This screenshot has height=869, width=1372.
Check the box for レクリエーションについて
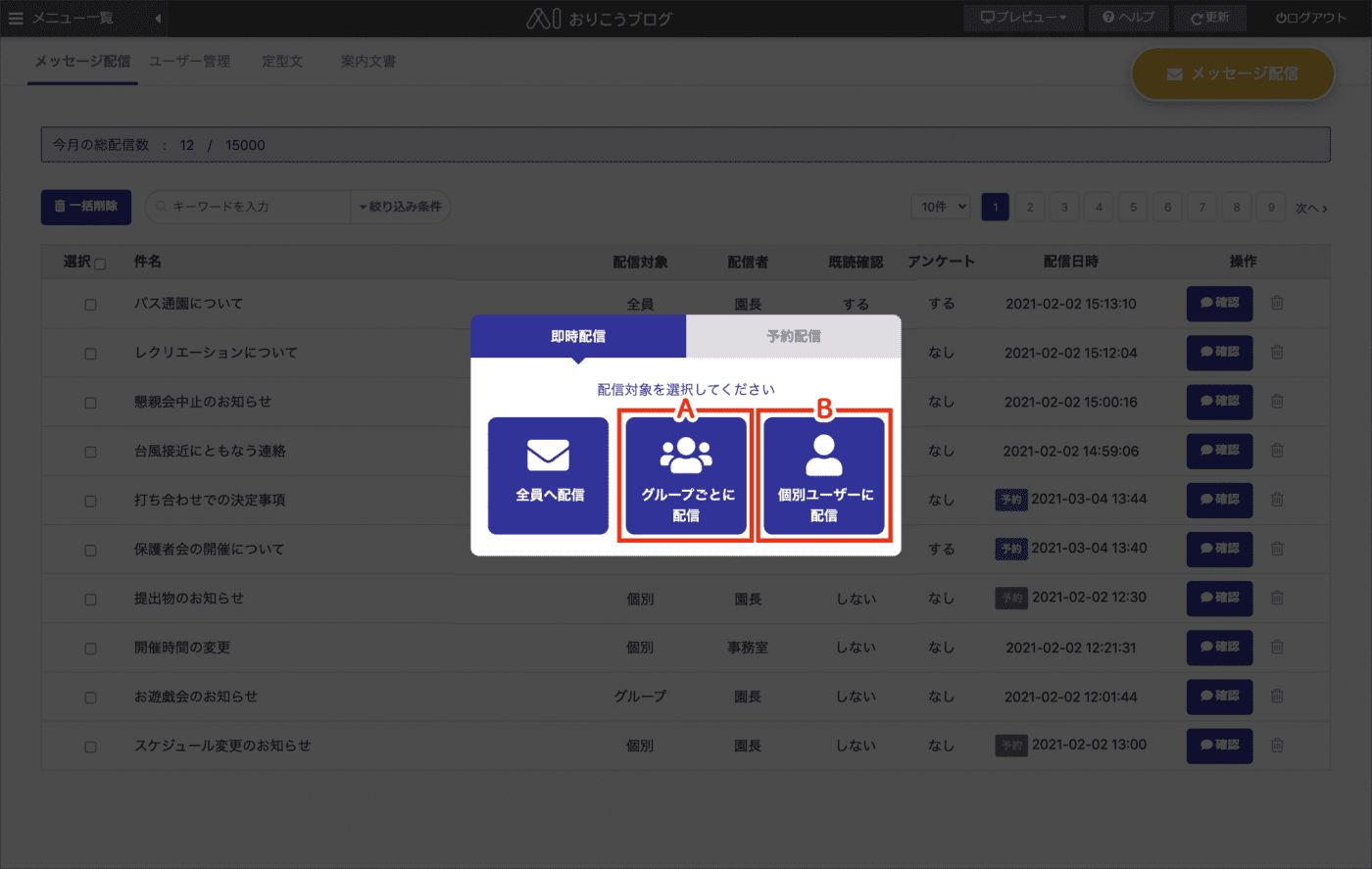tap(90, 354)
